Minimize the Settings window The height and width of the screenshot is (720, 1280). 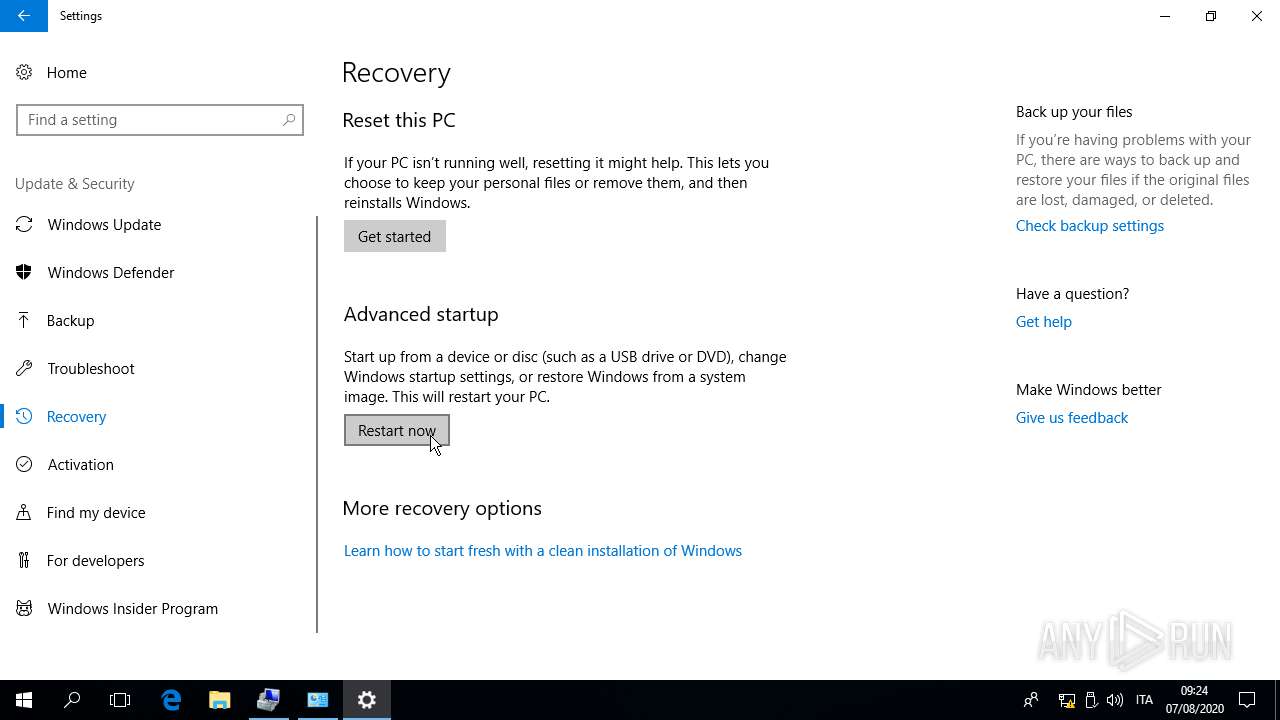click(x=1165, y=16)
